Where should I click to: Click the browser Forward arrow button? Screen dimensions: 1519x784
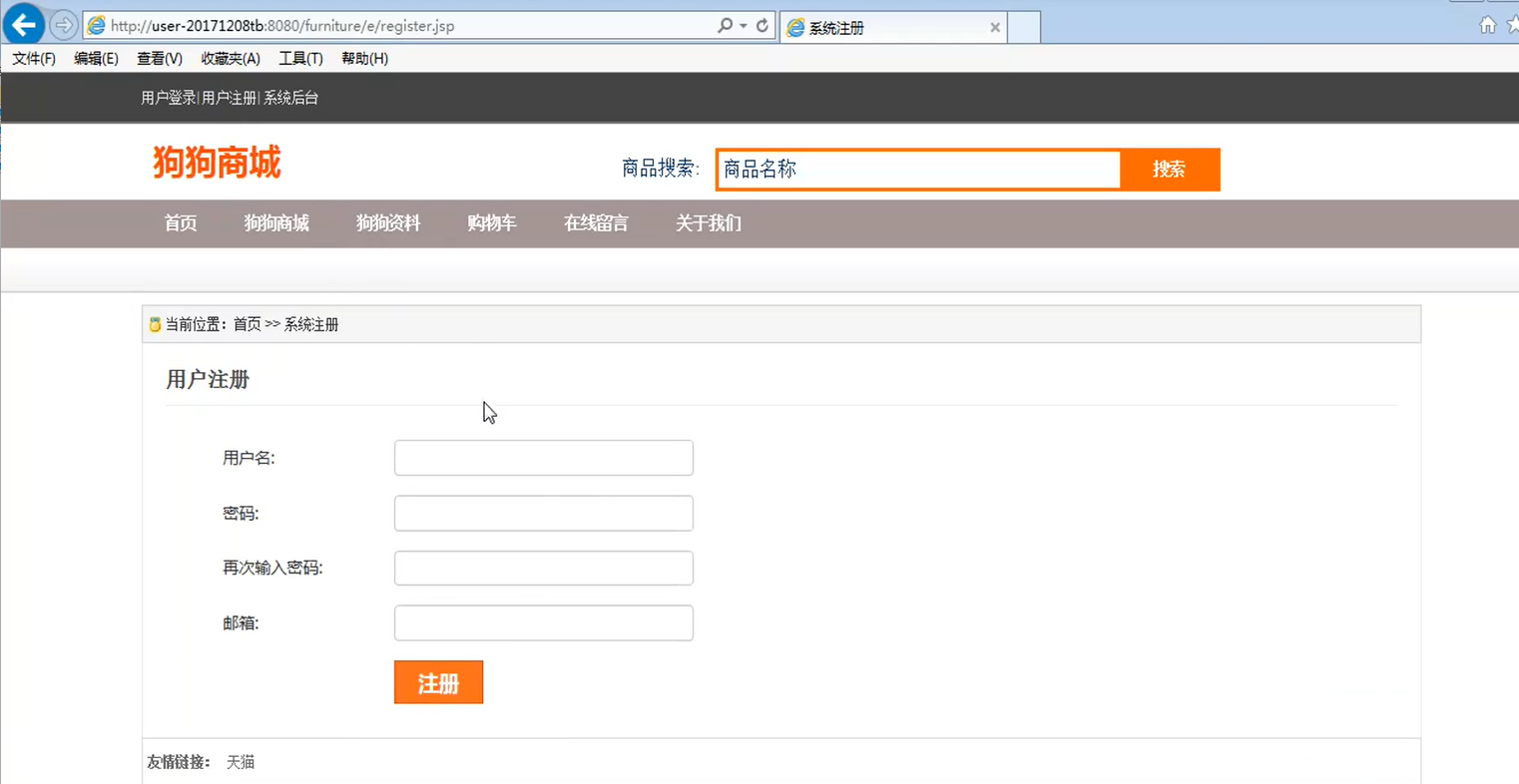pos(63,25)
